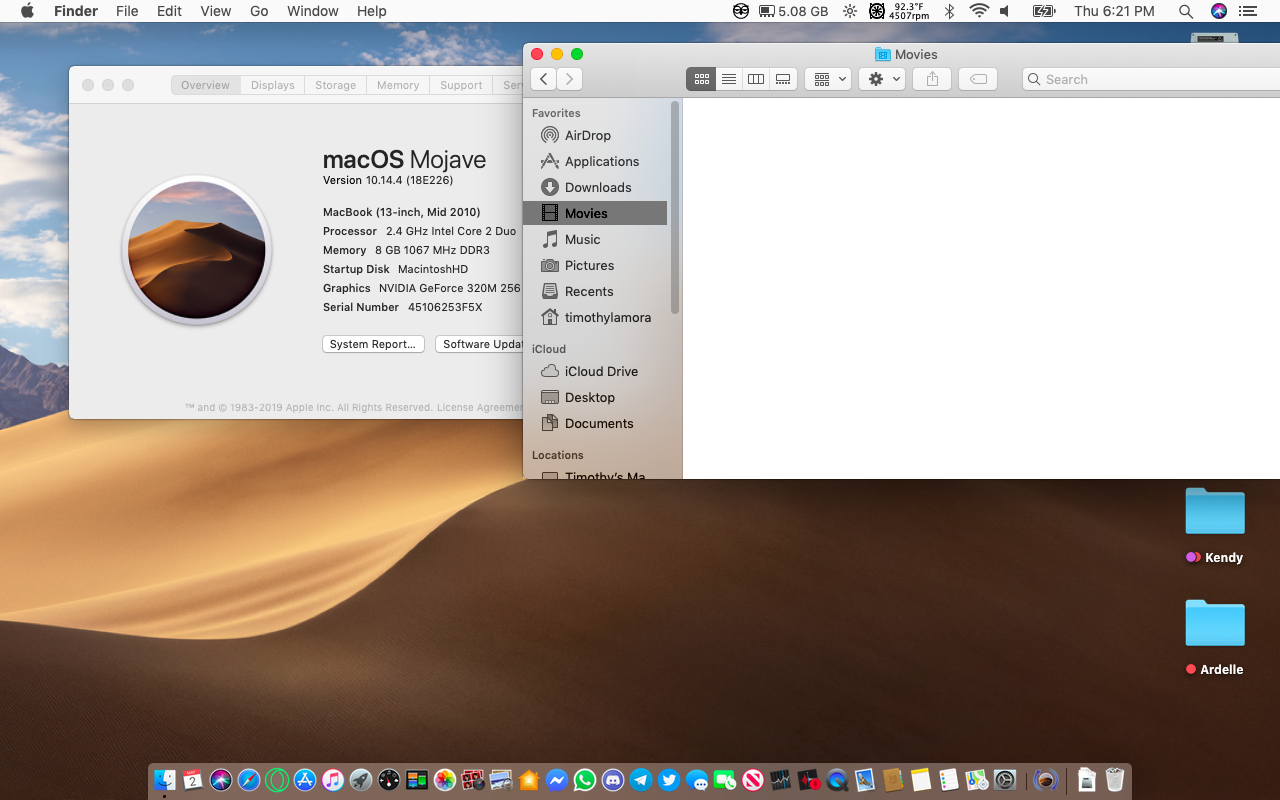Screen dimensions: 1280x800
Task: Open the Trash in the Dock
Action: pos(1115,780)
